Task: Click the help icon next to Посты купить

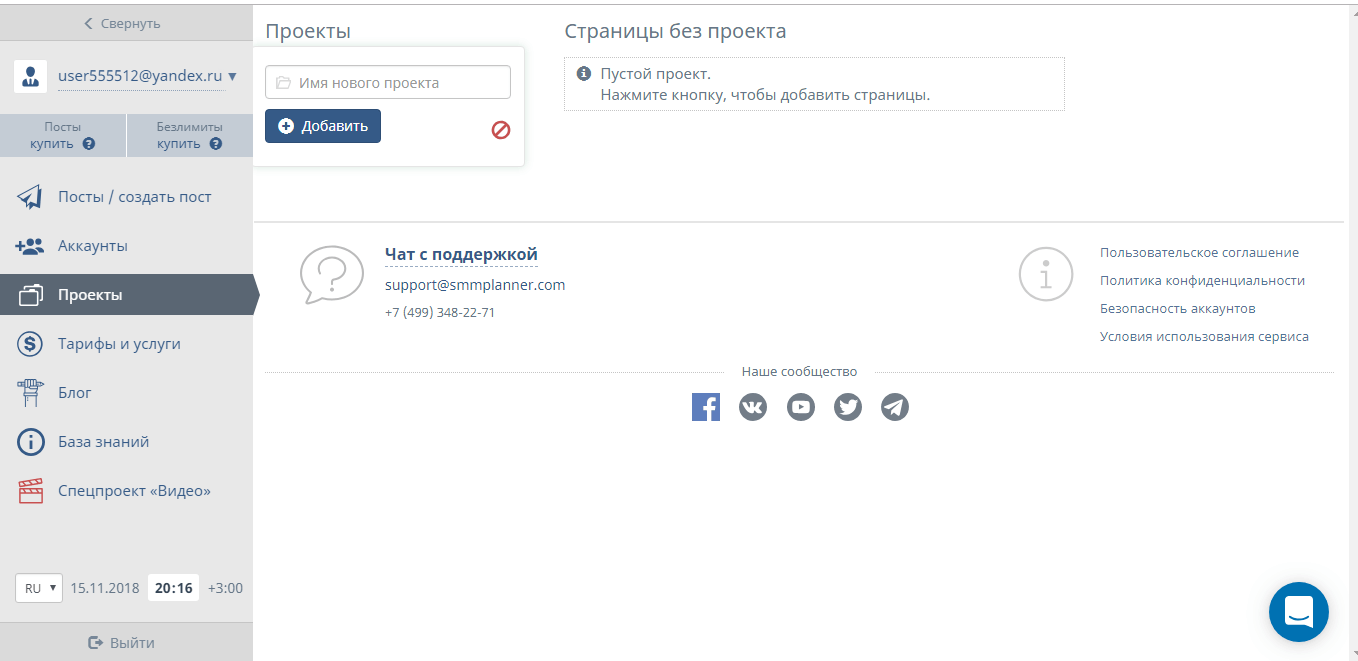Action: [89, 144]
